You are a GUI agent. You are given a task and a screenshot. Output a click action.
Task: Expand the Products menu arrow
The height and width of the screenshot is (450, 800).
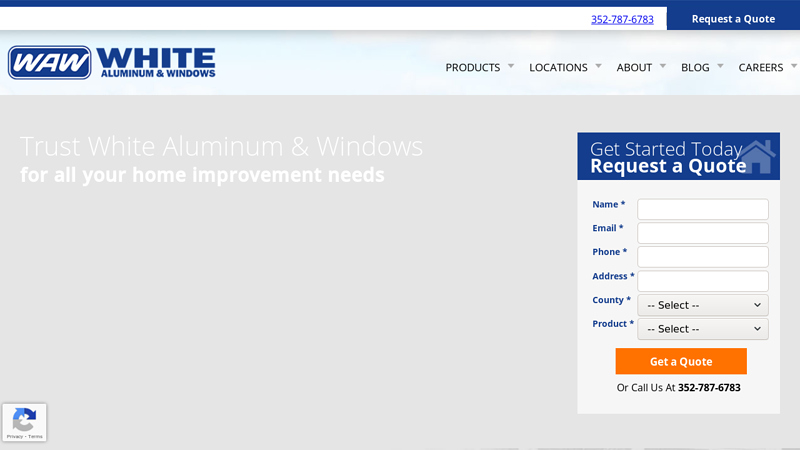[x=511, y=66]
